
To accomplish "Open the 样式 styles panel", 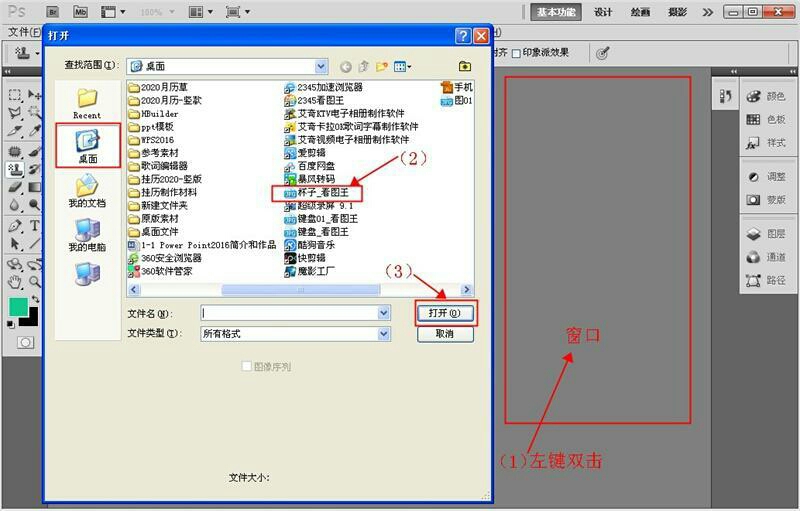I will 766,143.
